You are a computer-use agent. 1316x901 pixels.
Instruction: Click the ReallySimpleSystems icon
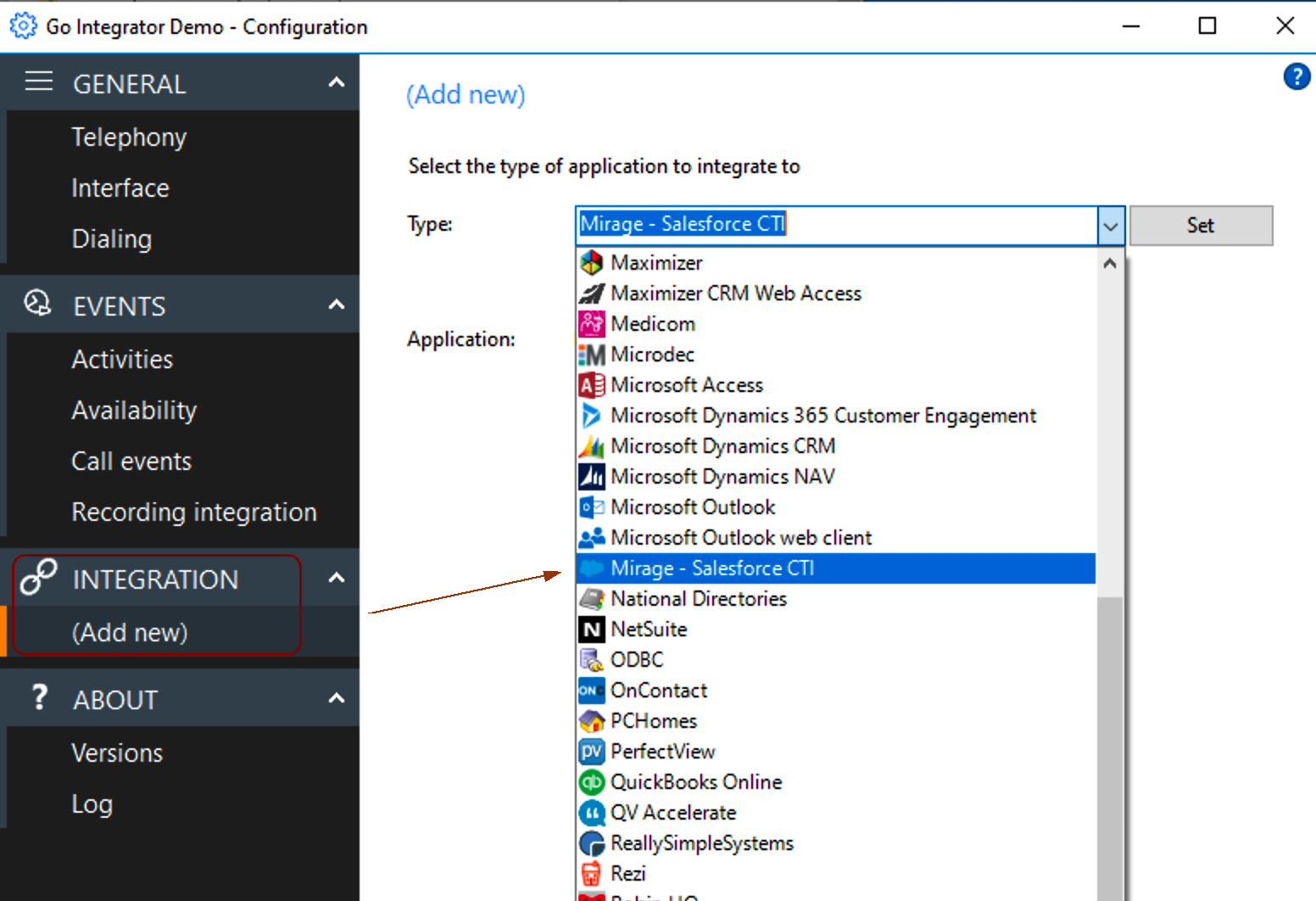591,843
